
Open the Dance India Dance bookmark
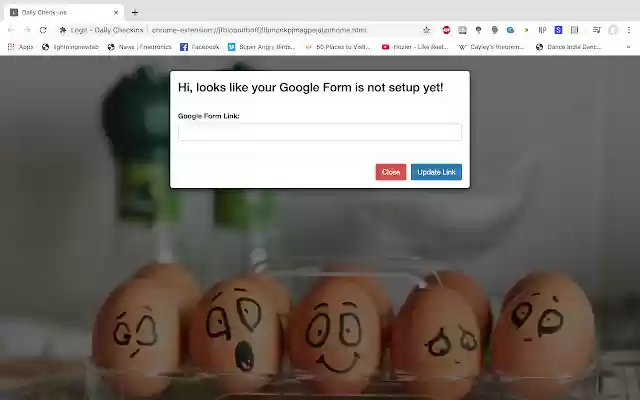(x=569, y=47)
